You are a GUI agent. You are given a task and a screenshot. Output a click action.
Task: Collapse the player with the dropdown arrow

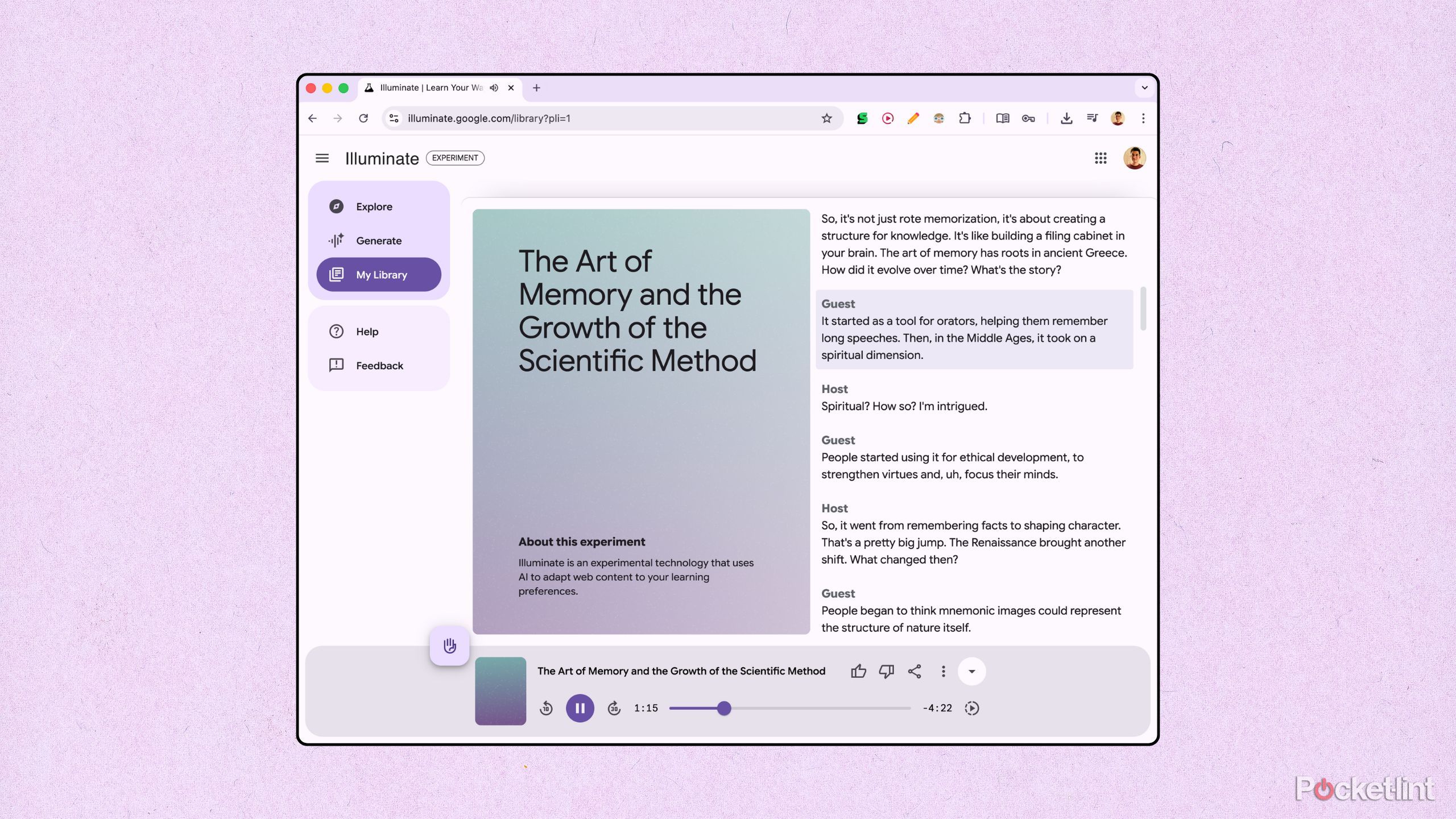coord(971,672)
